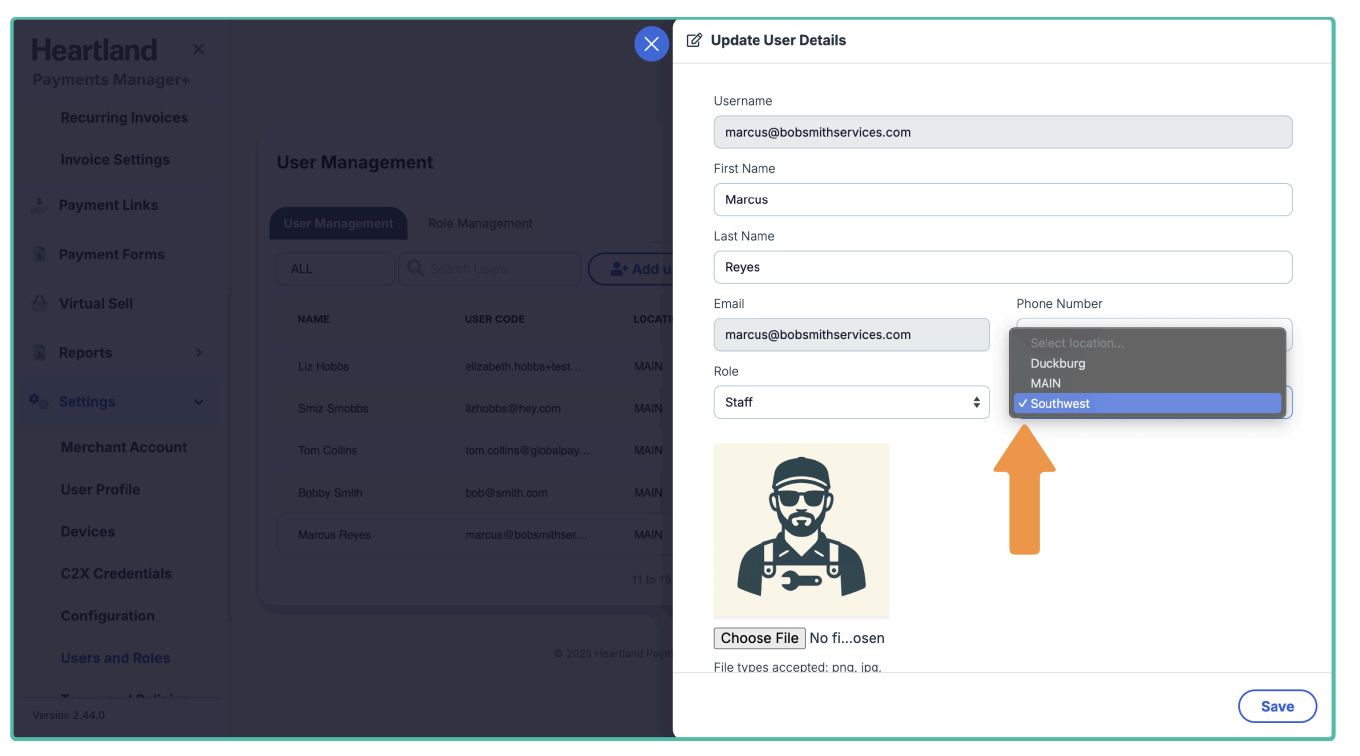Choose the Southwest location option
Image resolution: width=1360 pixels, height=756 pixels.
tap(1060, 403)
